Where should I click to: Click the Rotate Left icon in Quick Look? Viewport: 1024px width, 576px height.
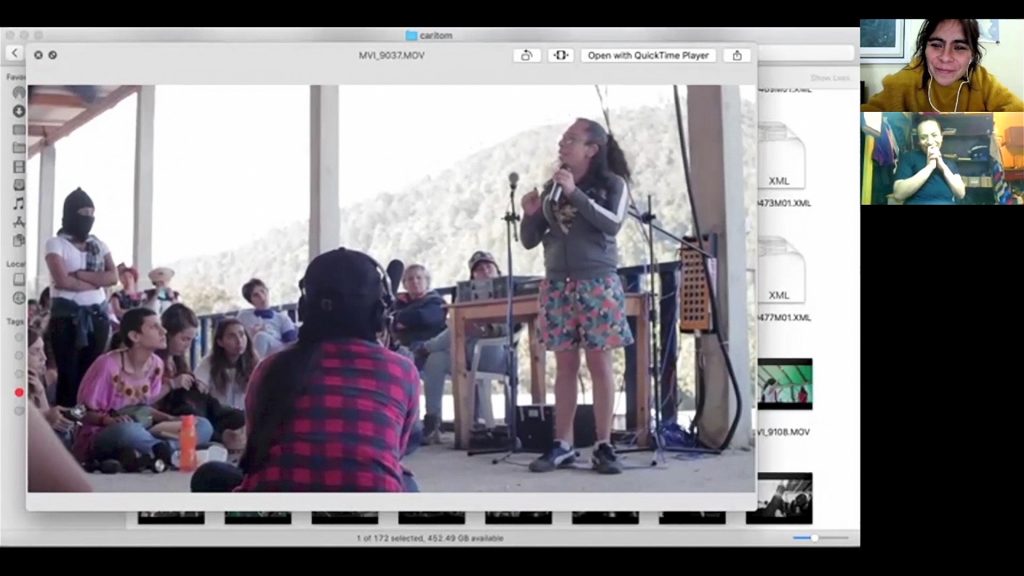click(526, 55)
